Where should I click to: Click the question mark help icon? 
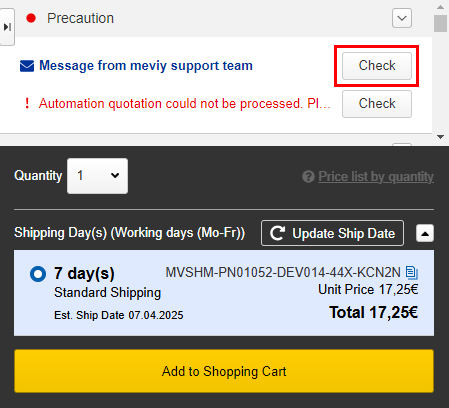pyautogui.click(x=308, y=176)
